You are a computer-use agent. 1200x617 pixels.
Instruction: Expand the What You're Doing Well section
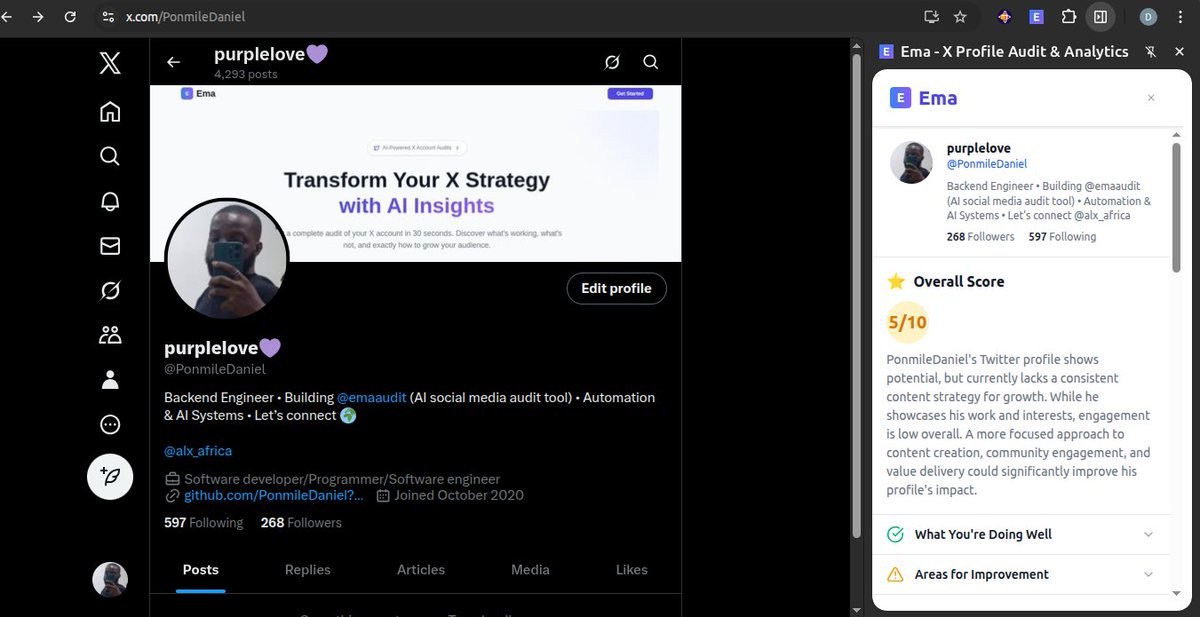pos(1022,534)
